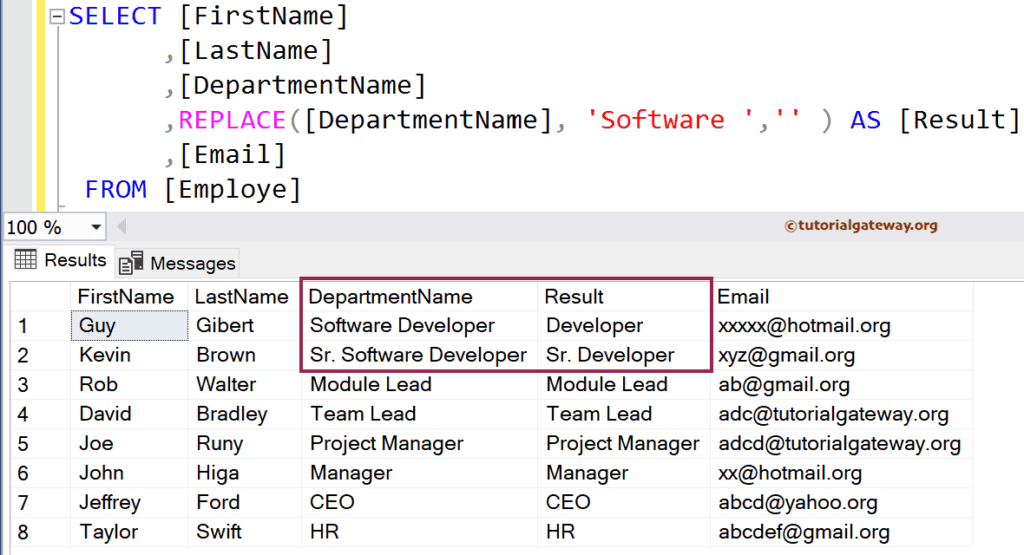Select row 5 header
The height and width of the screenshot is (555, 1024).
pos(40,443)
